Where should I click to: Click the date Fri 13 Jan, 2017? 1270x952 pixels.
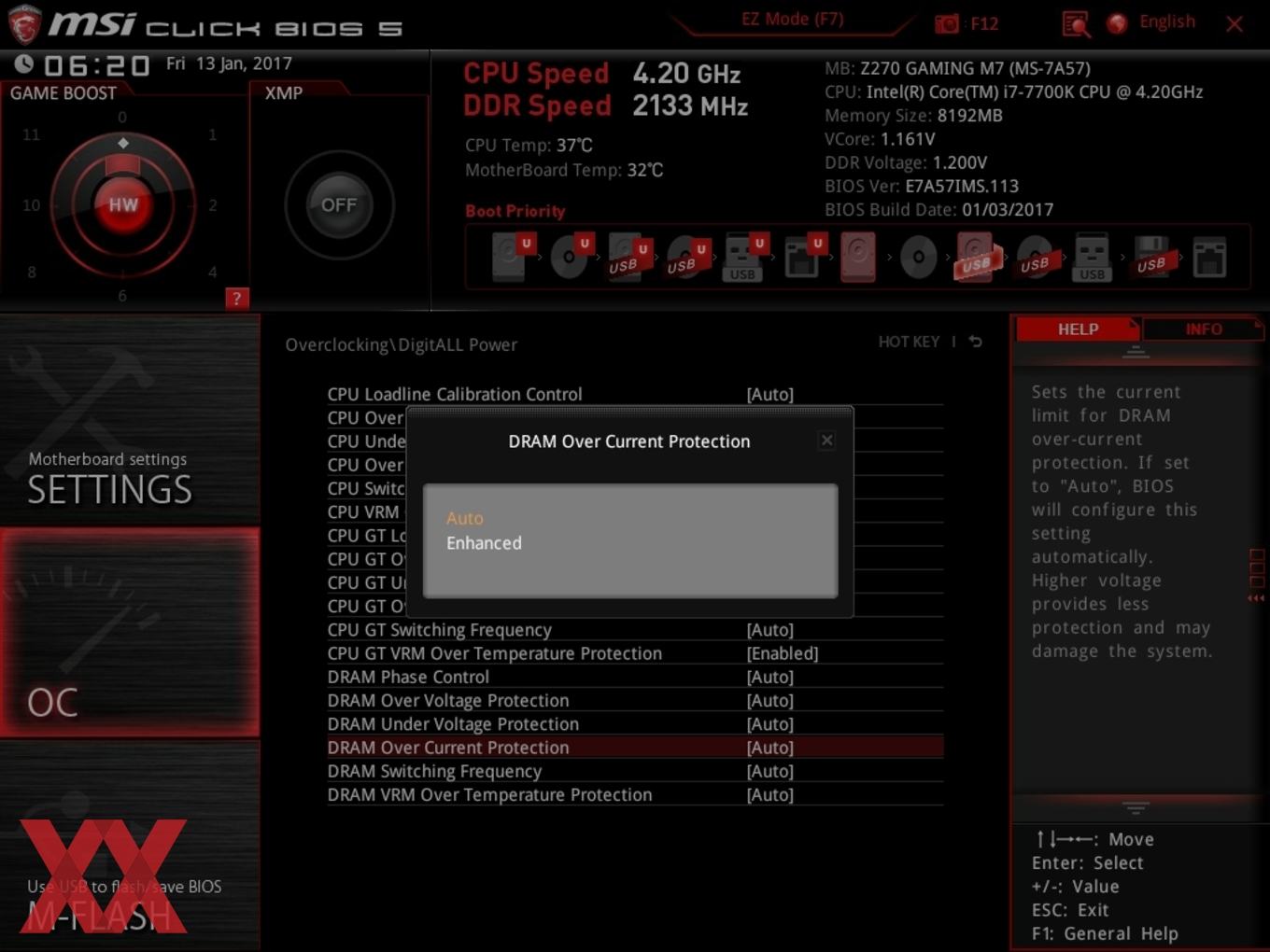coord(229,63)
